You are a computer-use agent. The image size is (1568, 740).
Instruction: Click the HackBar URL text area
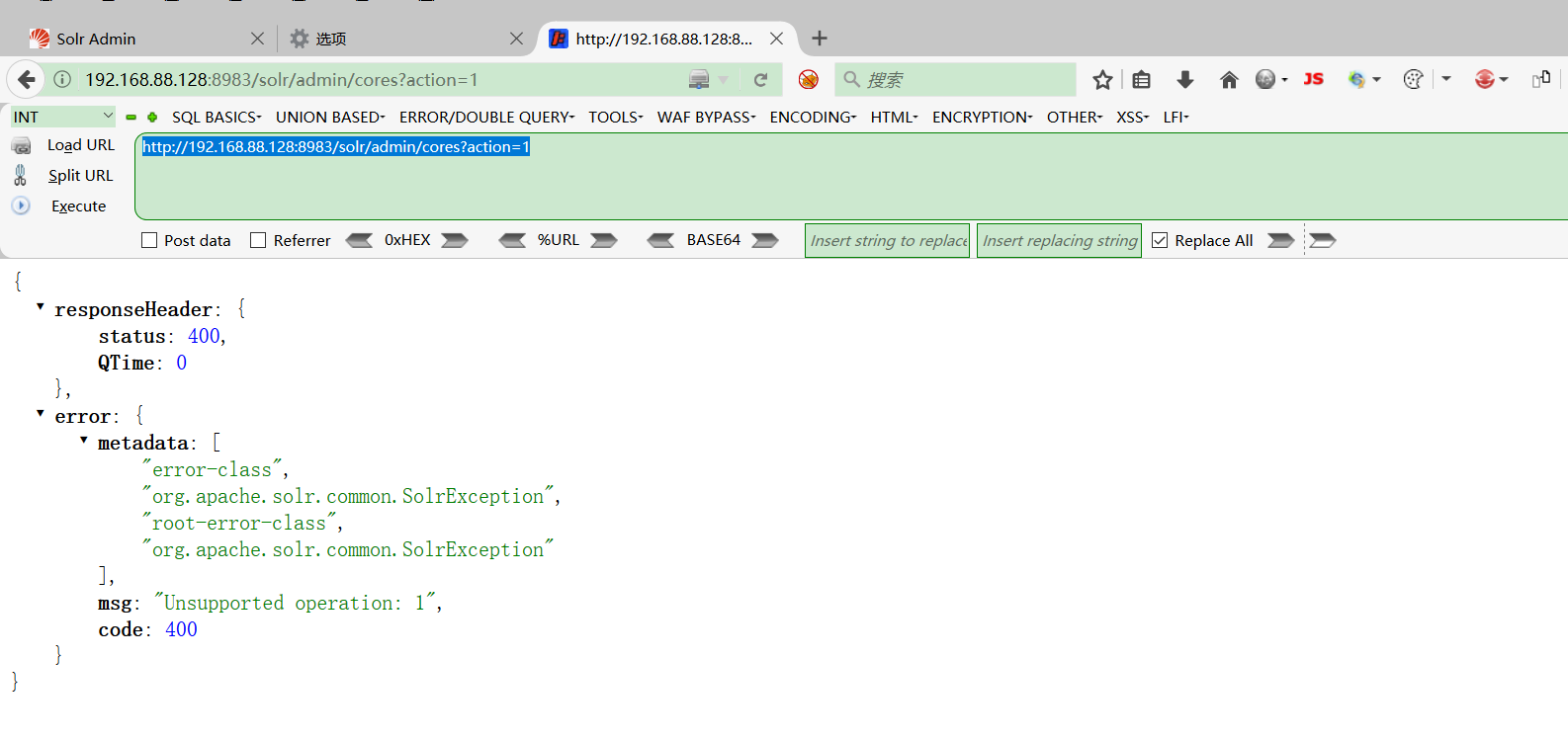tap(850, 176)
